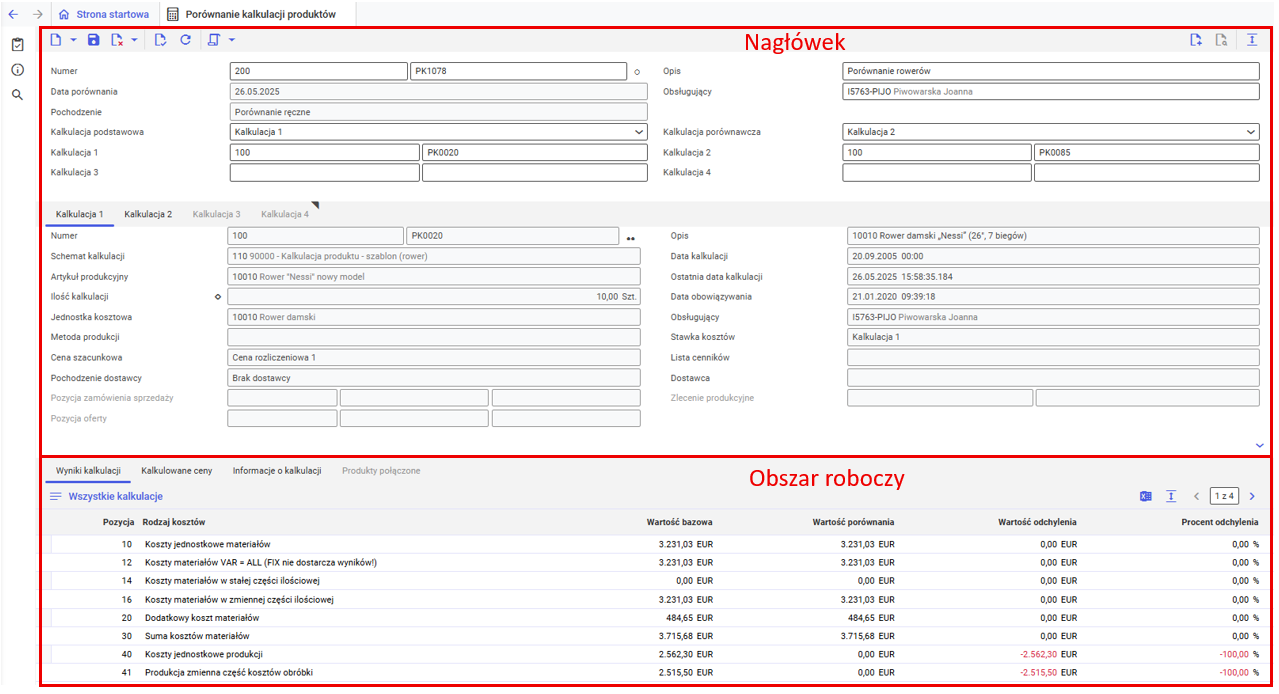1279x694 pixels.
Task: Click the PK1078 number field
Action: [518, 72]
